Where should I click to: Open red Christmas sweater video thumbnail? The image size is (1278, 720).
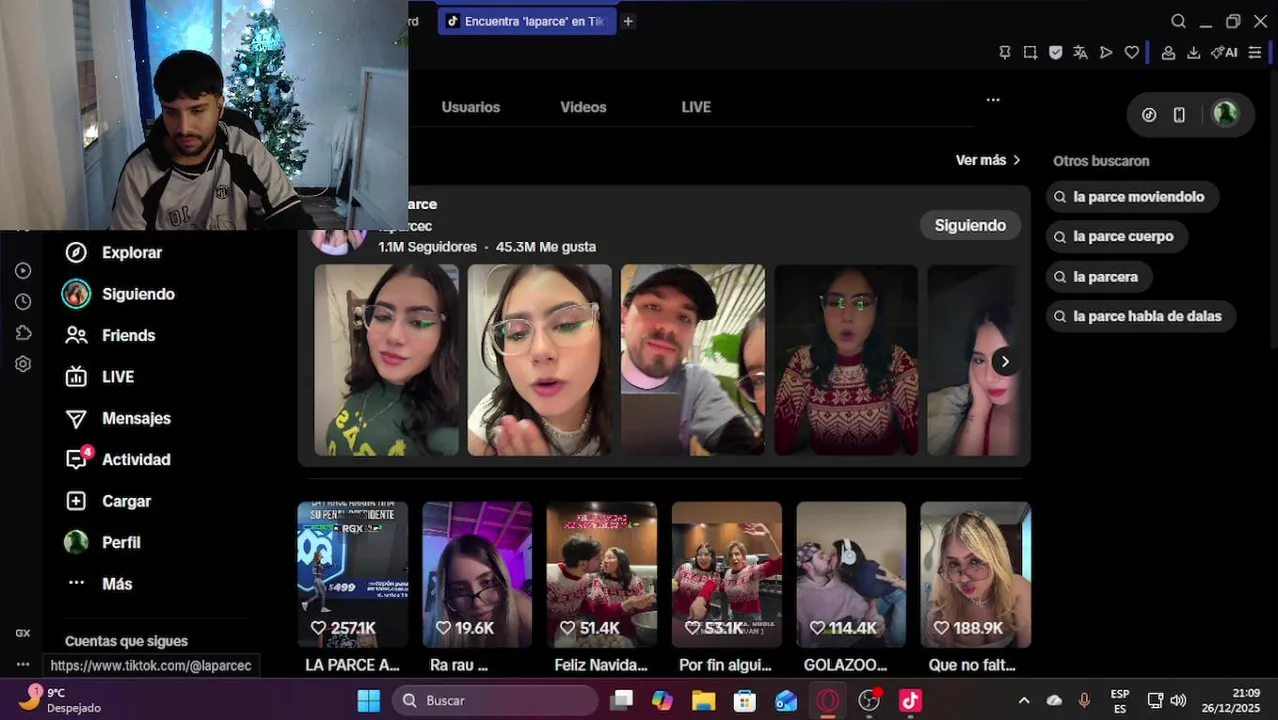click(846, 360)
